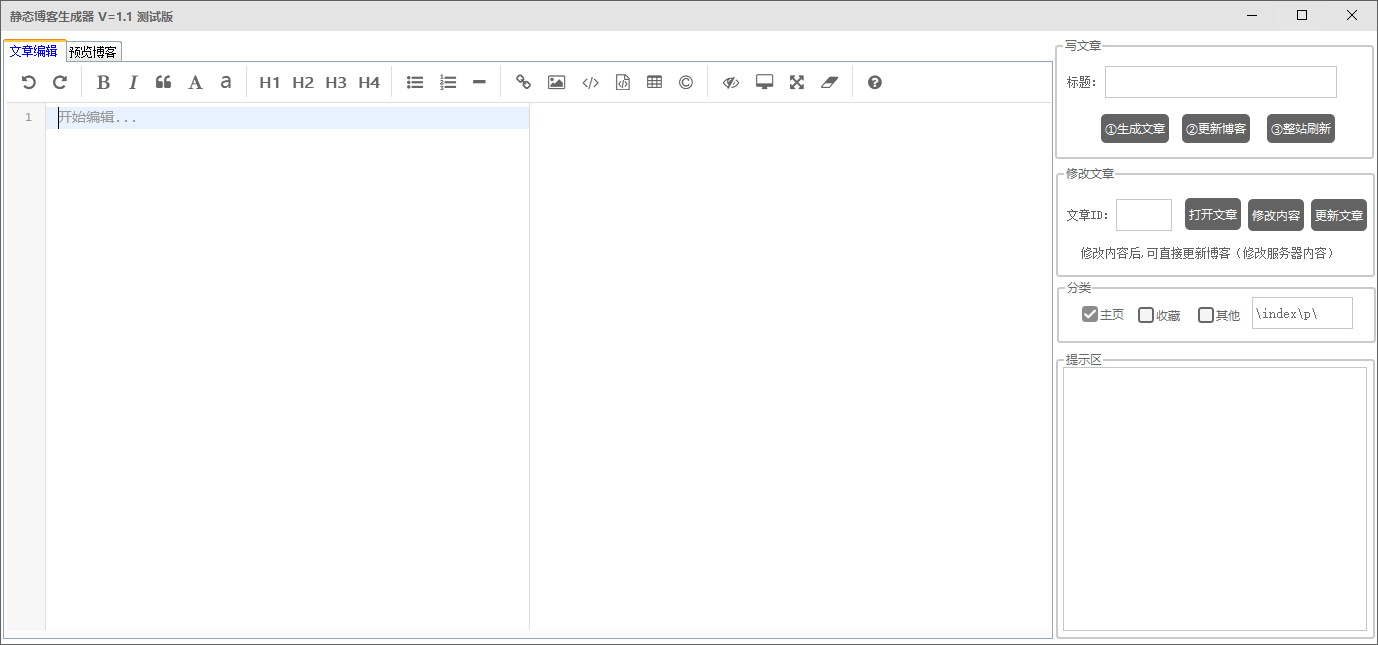
Task: Toggle bold formatting
Action: pos(103,82)
